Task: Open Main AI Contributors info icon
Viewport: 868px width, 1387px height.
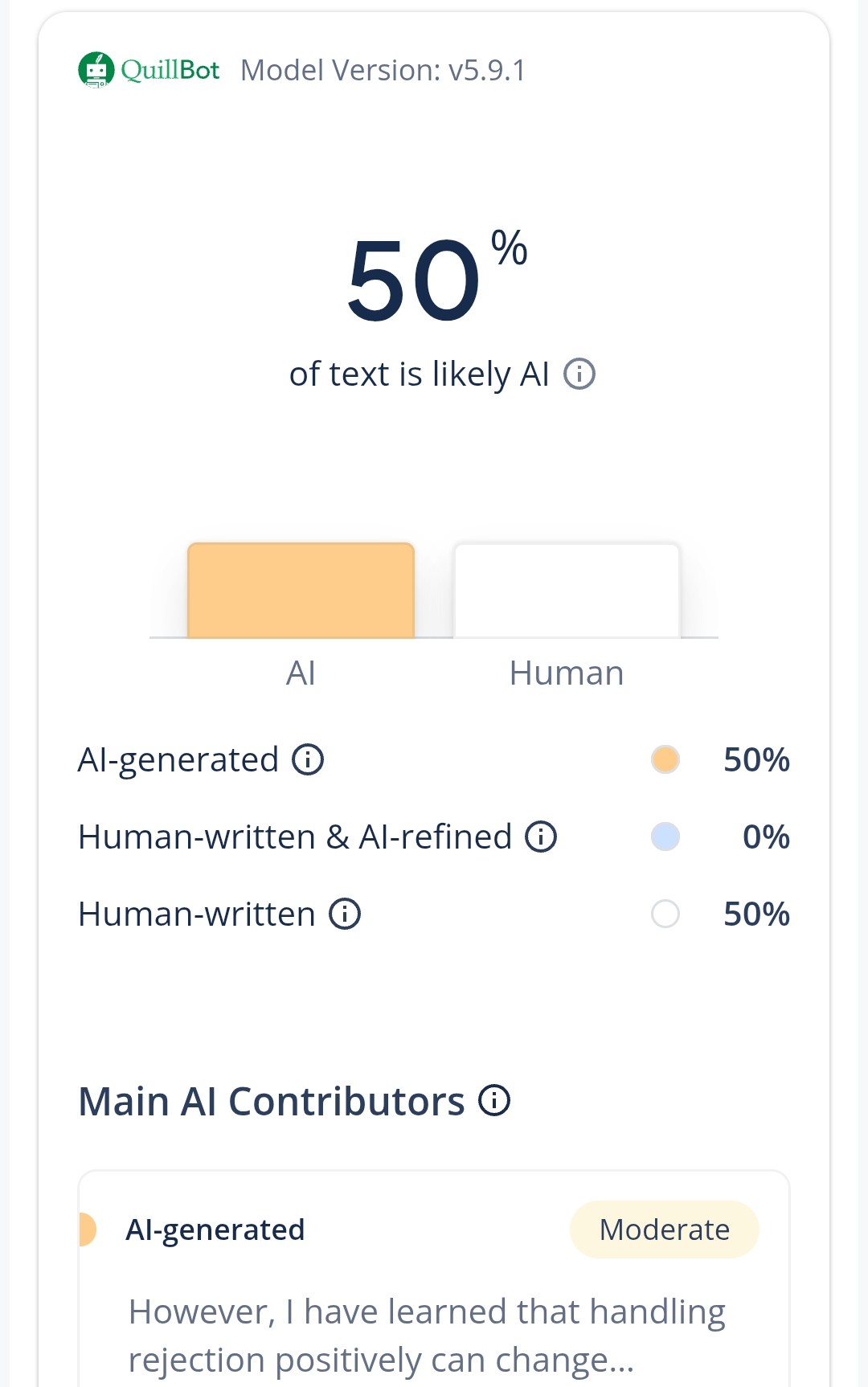Action: pyautogui.click(x=494, y=1100)
